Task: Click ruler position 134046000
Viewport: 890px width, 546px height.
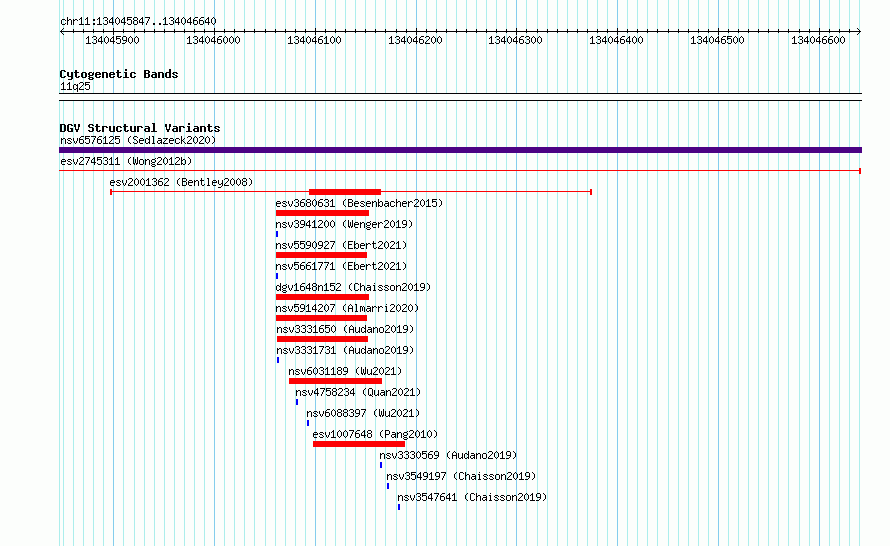Action: click(213, 40)
